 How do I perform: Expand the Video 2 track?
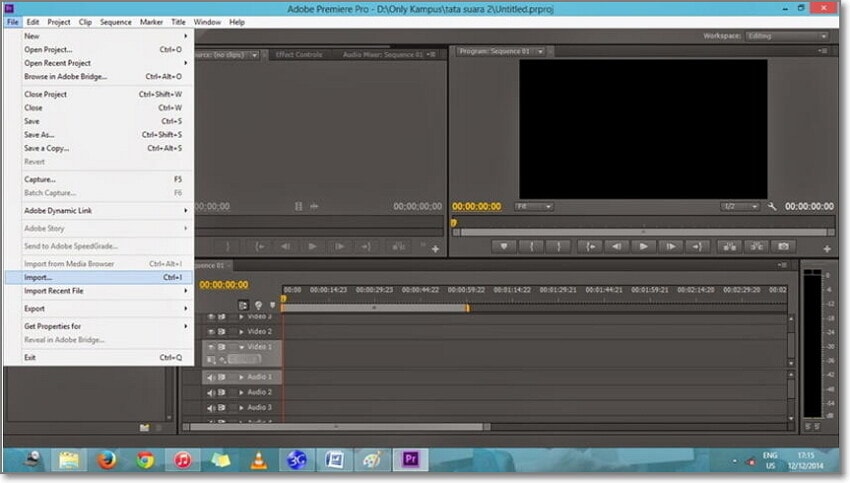(241, 332)
